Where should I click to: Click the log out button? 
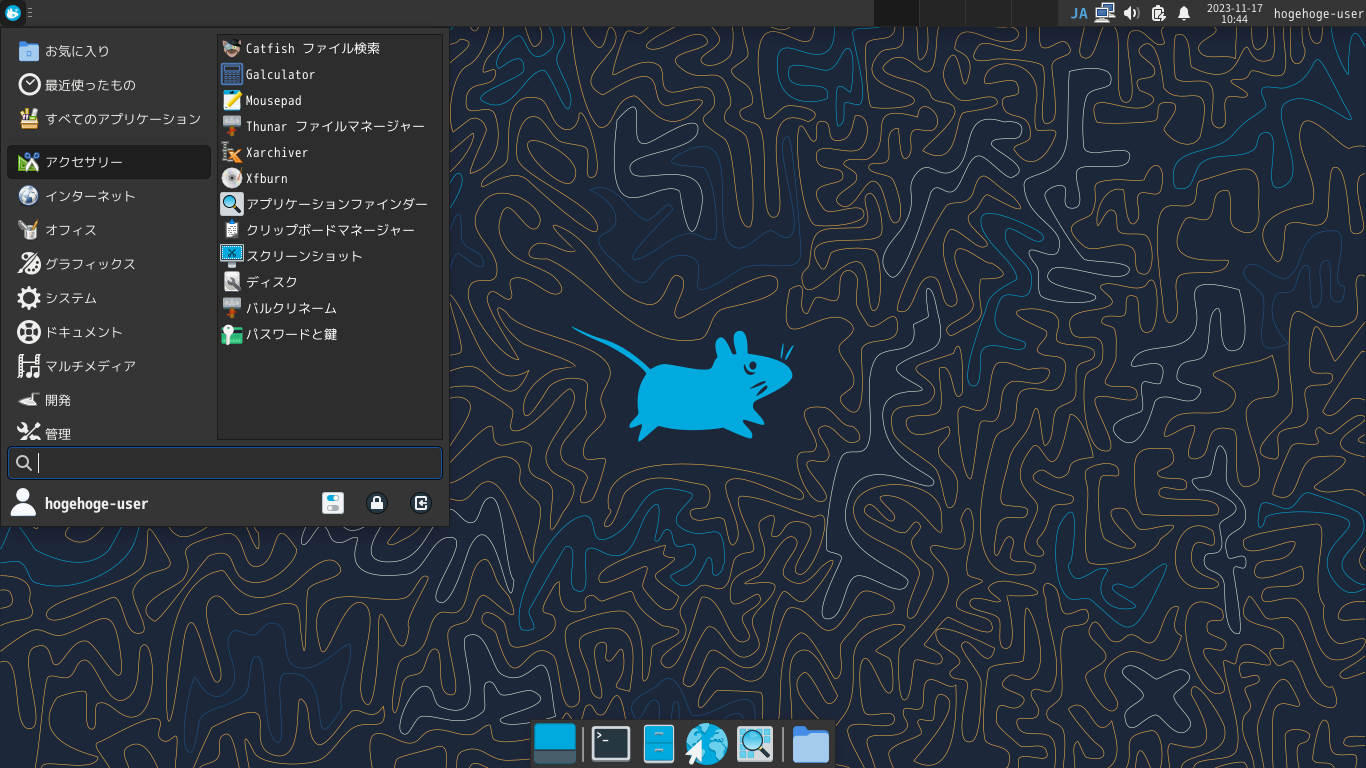421,503
